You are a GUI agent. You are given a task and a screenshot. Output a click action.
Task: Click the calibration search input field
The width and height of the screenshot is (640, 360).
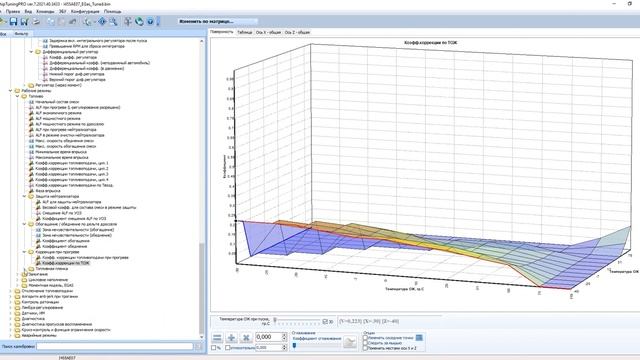[114, 347]
